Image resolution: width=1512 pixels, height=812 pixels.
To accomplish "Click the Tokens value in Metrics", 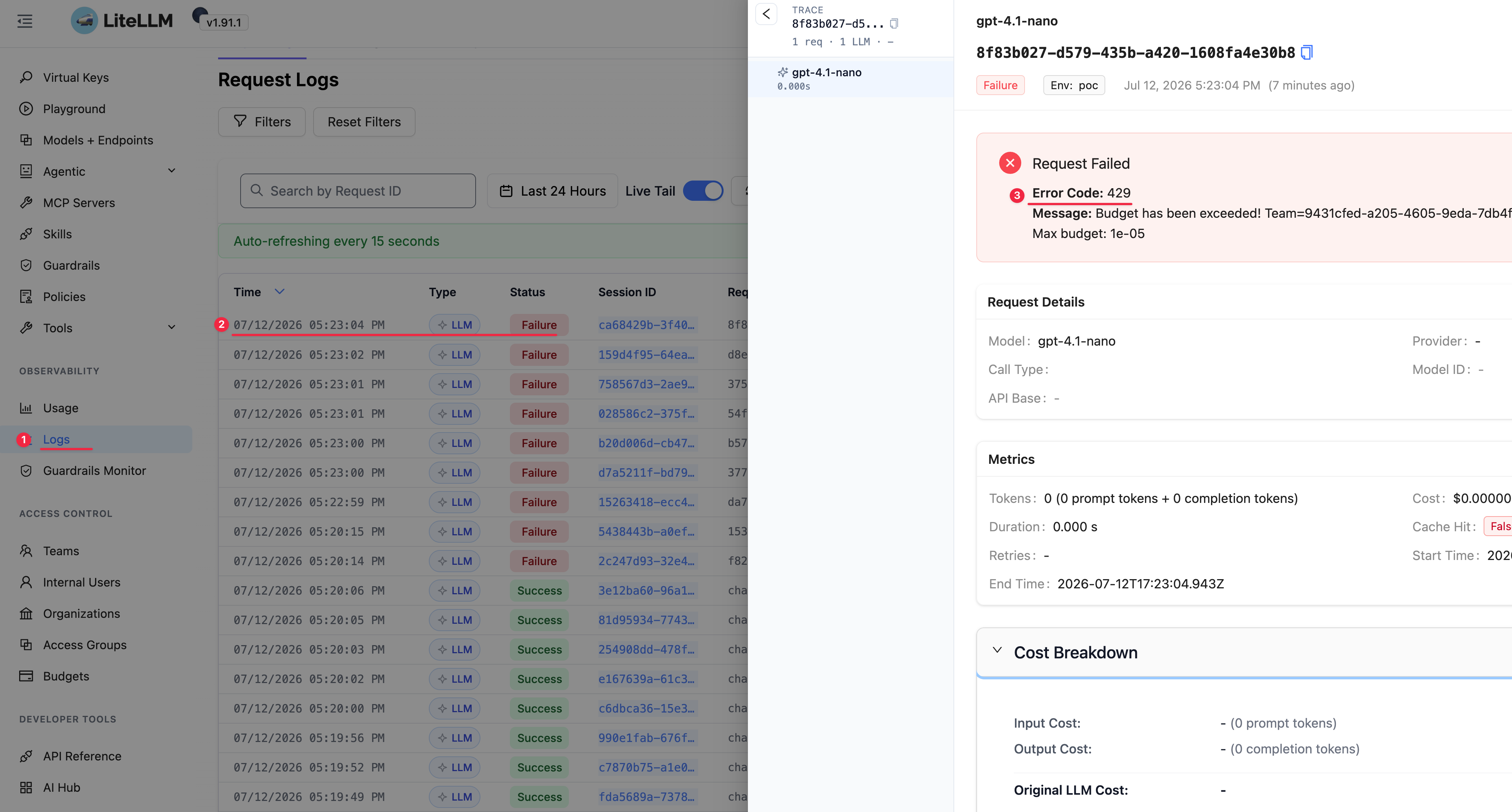I will point(1170,498).
